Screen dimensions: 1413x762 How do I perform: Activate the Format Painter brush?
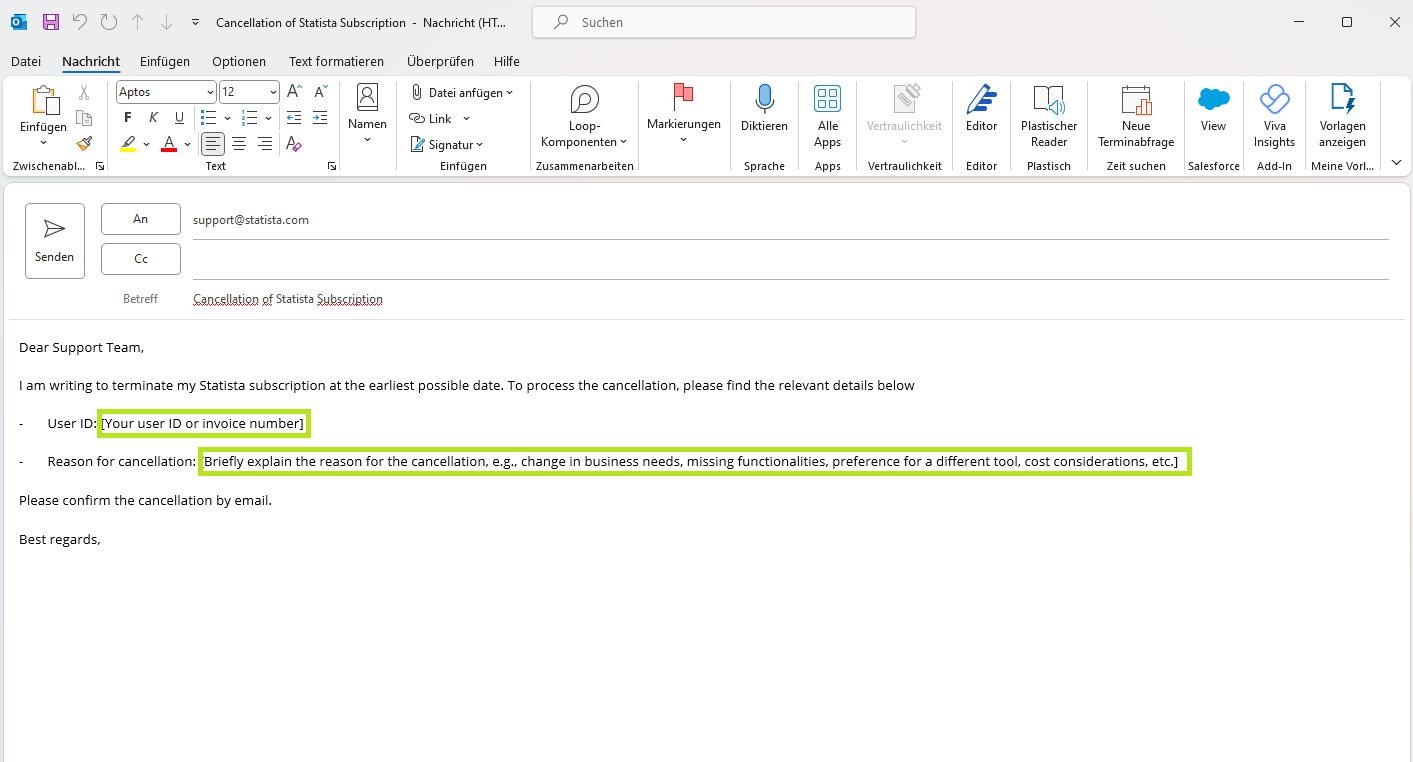click(84, 144)
